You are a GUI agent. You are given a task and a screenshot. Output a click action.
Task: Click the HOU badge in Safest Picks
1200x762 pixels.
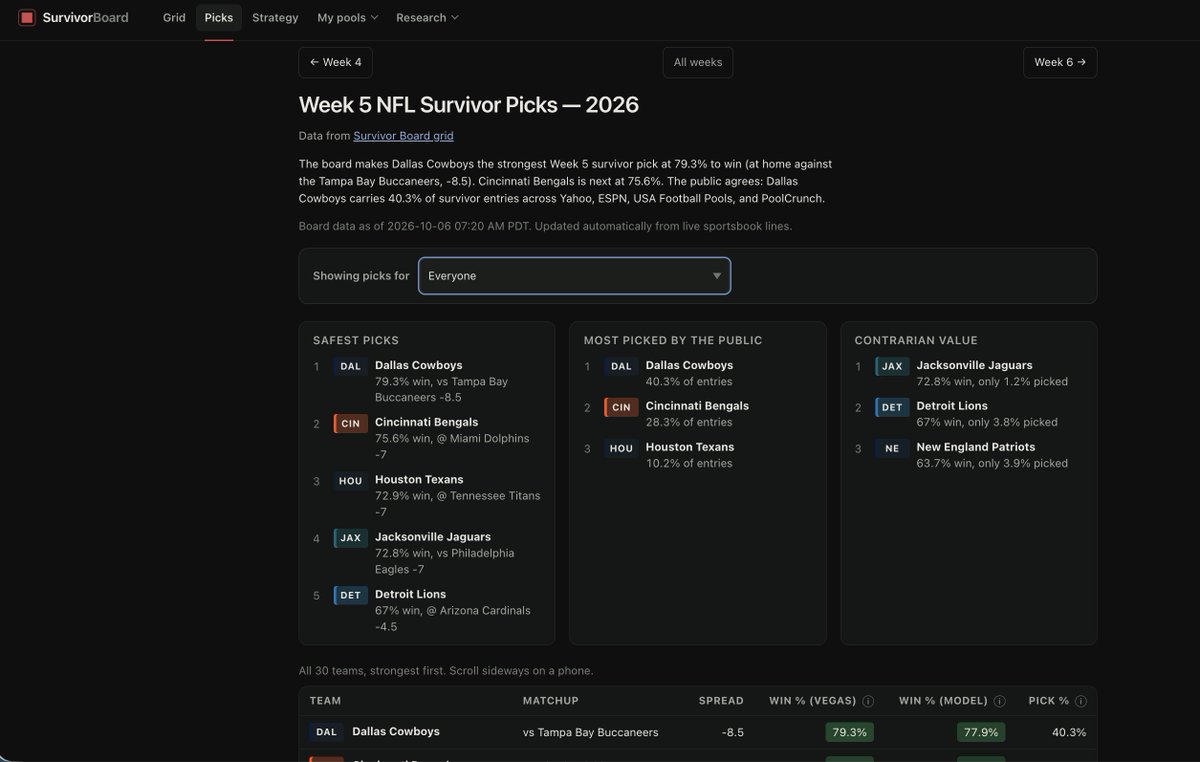[350, 481]
